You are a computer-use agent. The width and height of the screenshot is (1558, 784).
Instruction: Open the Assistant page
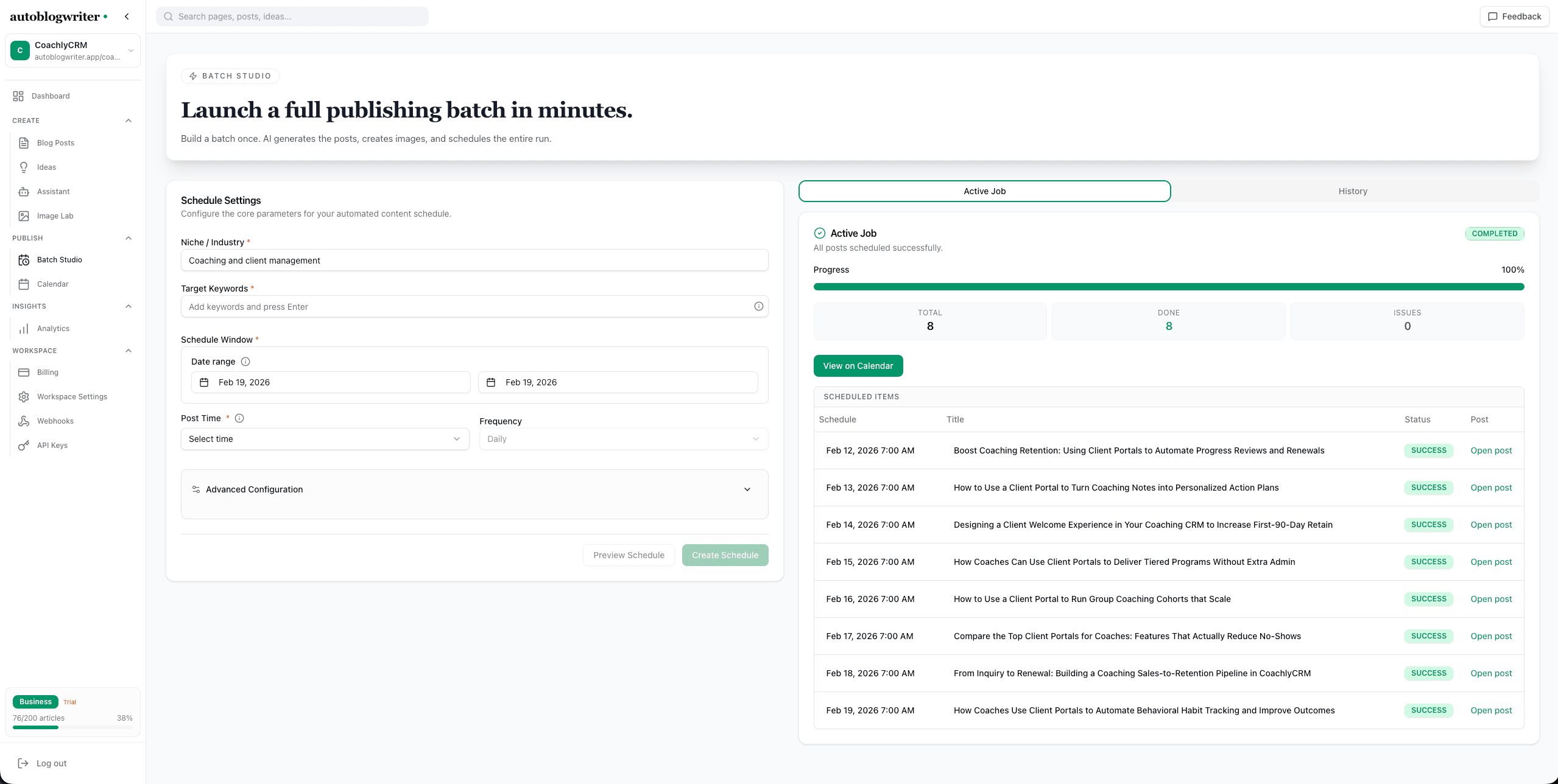click(x=53, y=192)
